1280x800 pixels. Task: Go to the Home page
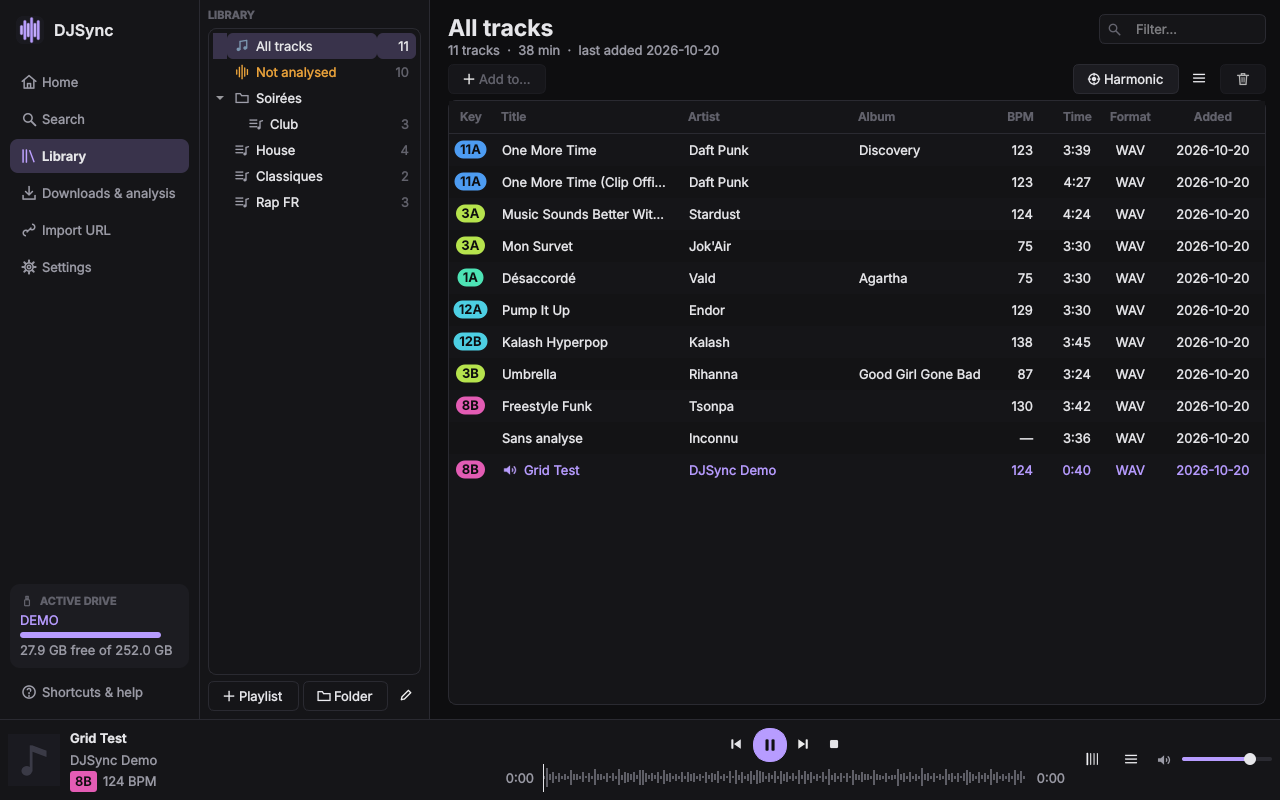point(99,82)
